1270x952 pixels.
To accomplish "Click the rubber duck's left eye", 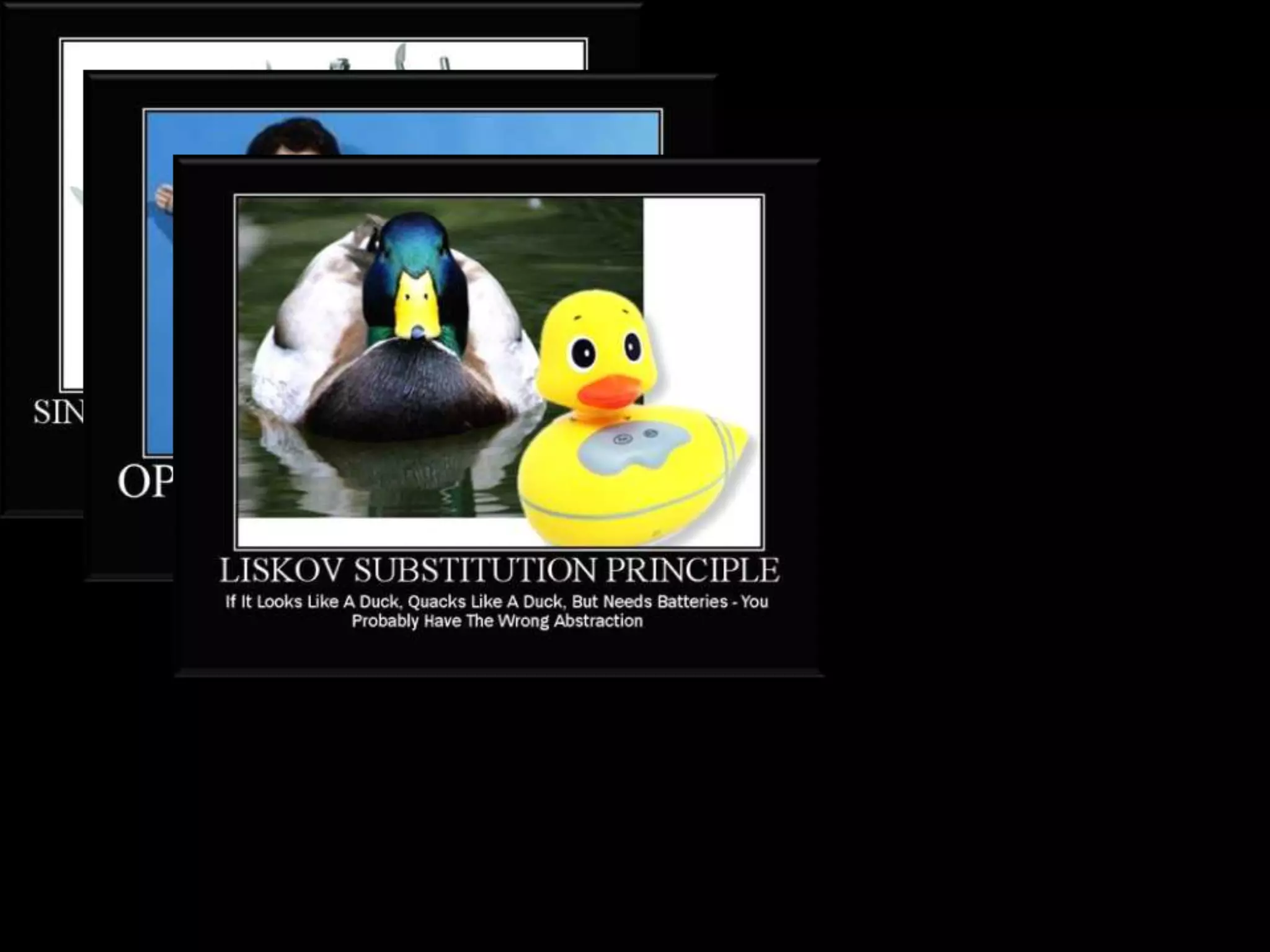I will (x=584, y=354).
